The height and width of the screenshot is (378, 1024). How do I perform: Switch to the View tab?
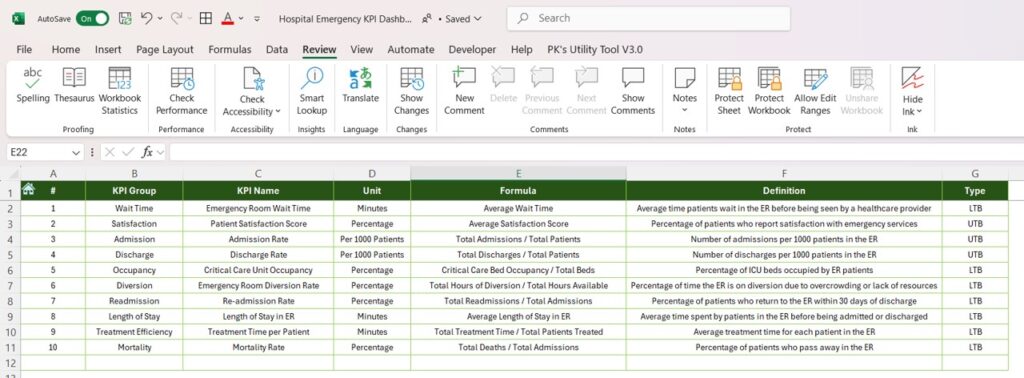(x=361, y=49)
